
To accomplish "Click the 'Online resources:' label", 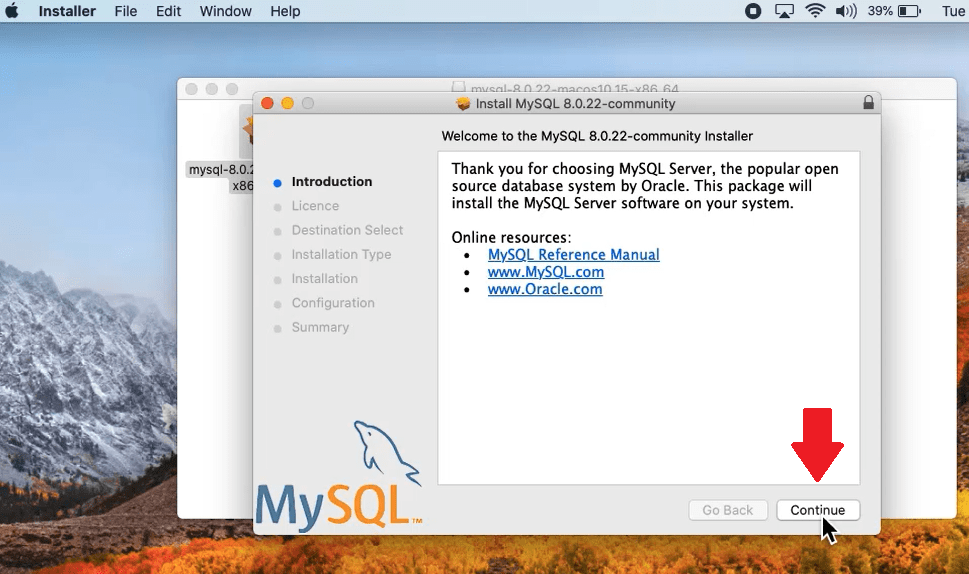I will click(511, 237).
